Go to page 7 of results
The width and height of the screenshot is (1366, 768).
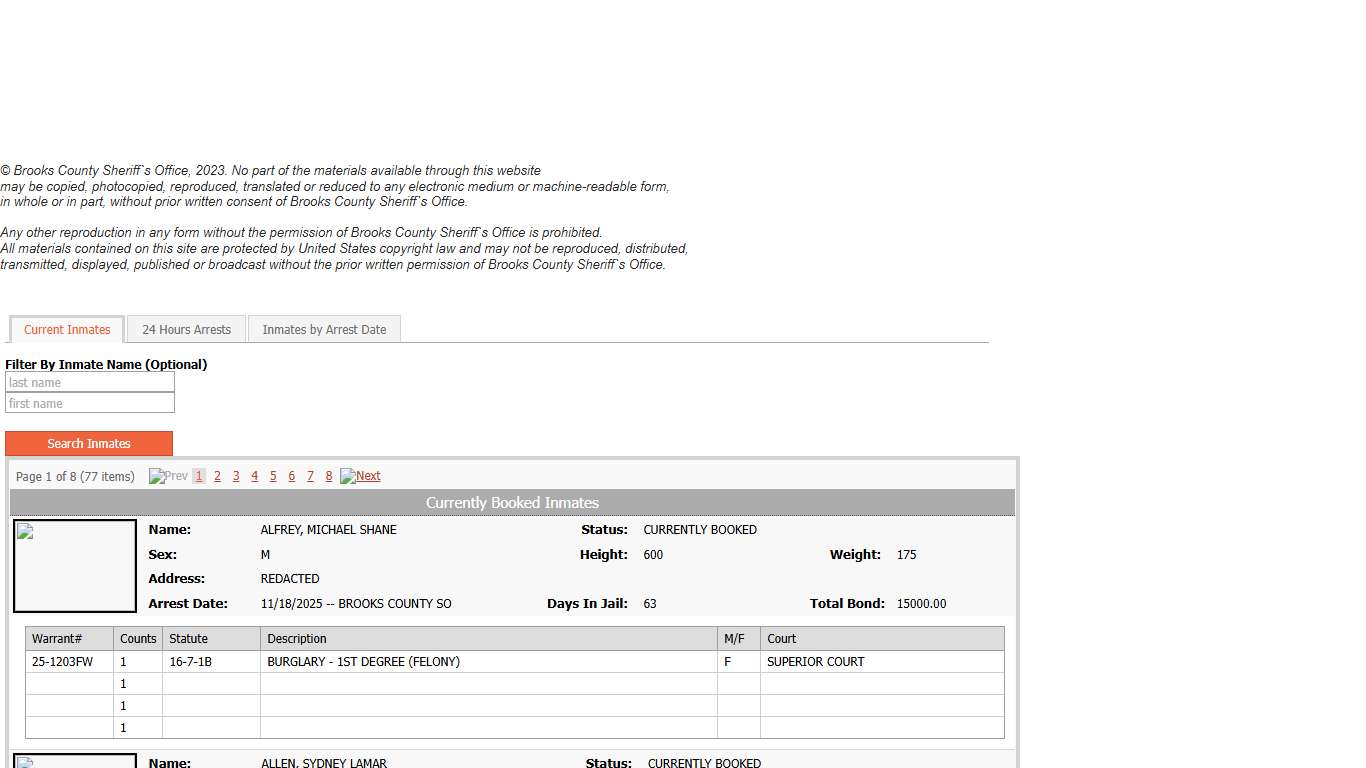coord(310,477)
